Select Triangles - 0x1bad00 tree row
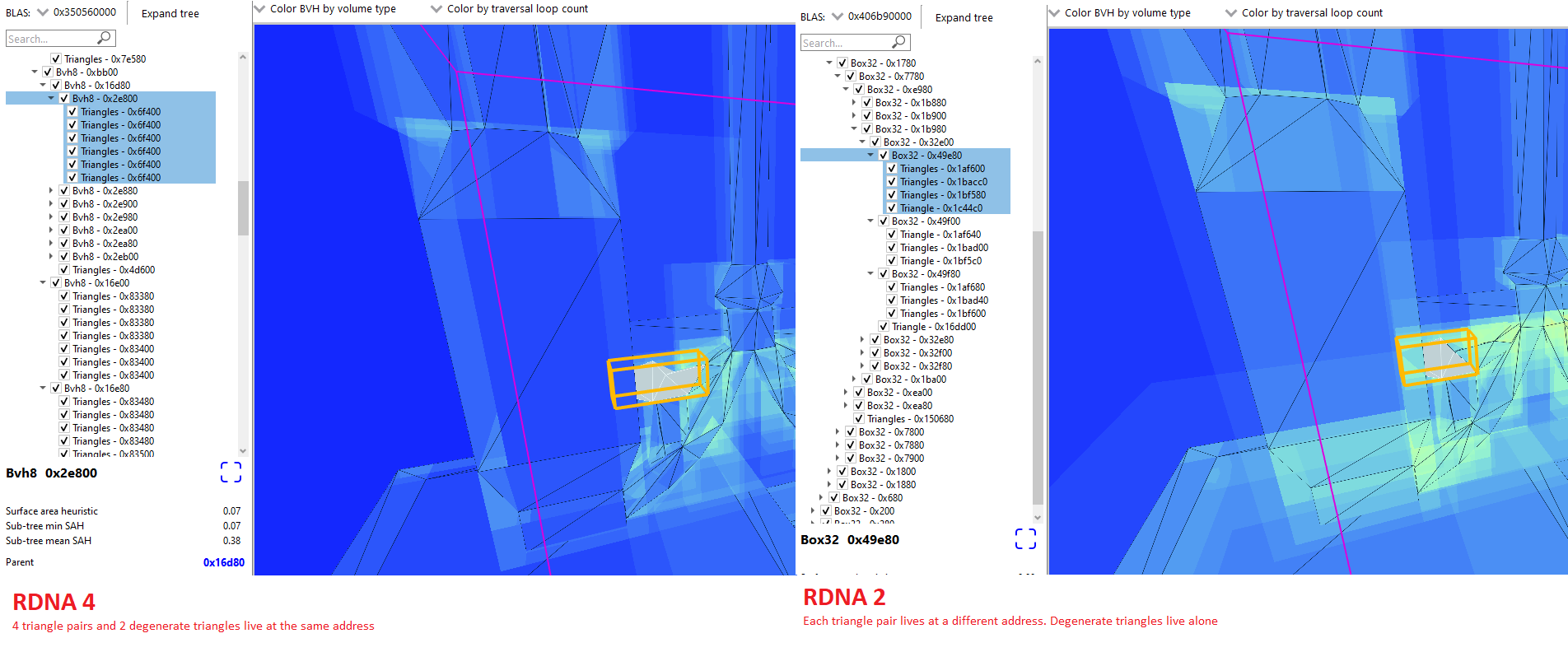 tap(944, 248)
